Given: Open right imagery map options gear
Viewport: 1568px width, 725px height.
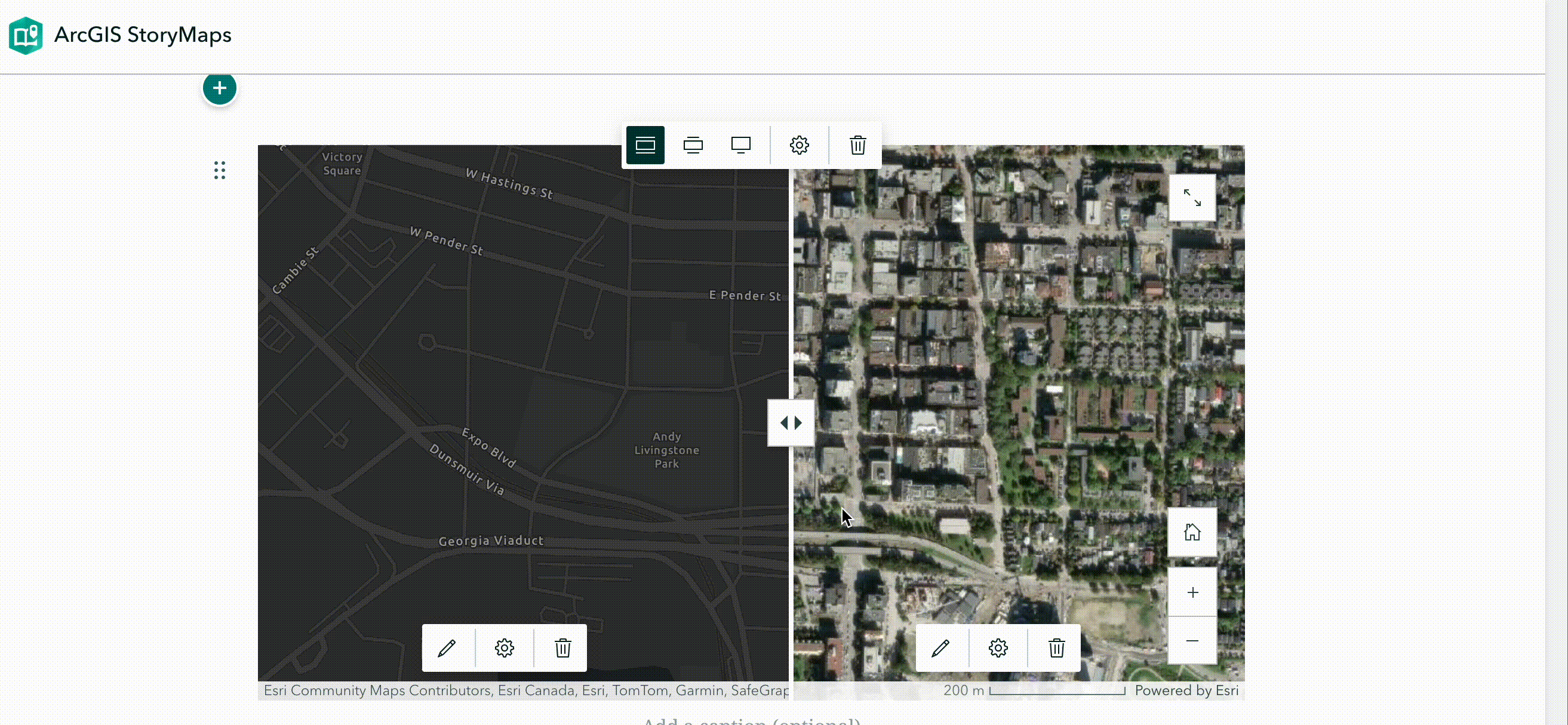Looking at the screenshot, I should [998, 648].
